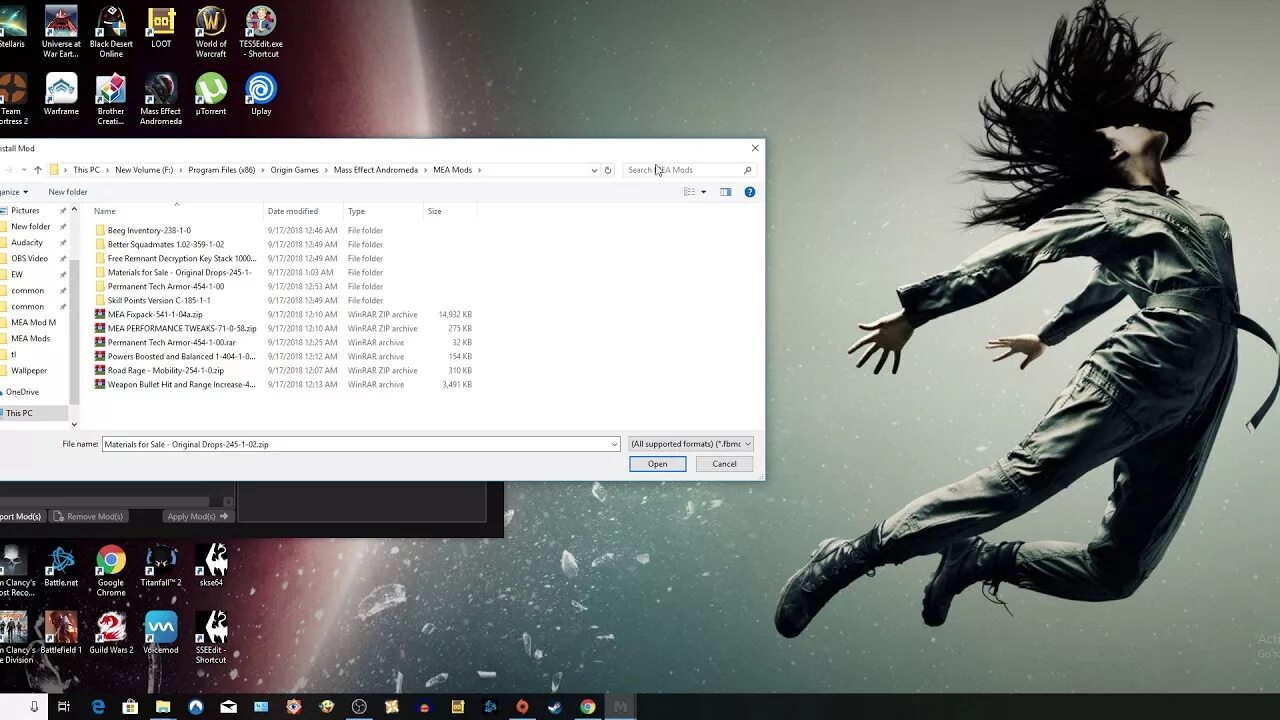
Task: Open OBS Studio from the taskbar
Action: coord(359,707)
